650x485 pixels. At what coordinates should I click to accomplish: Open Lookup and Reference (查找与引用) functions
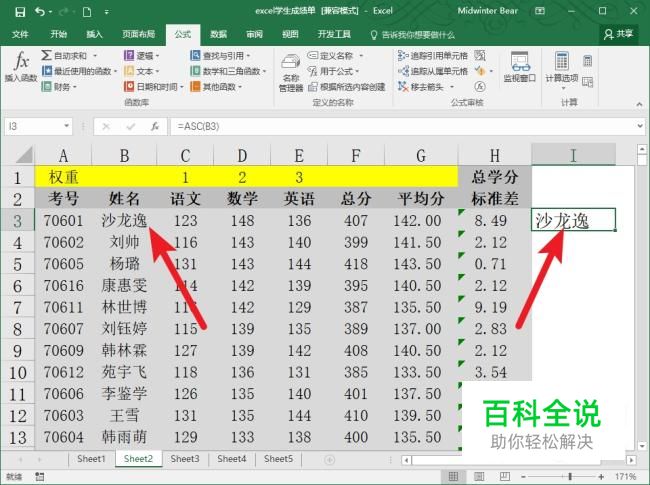pyautogui.click(x=220, y=56)
